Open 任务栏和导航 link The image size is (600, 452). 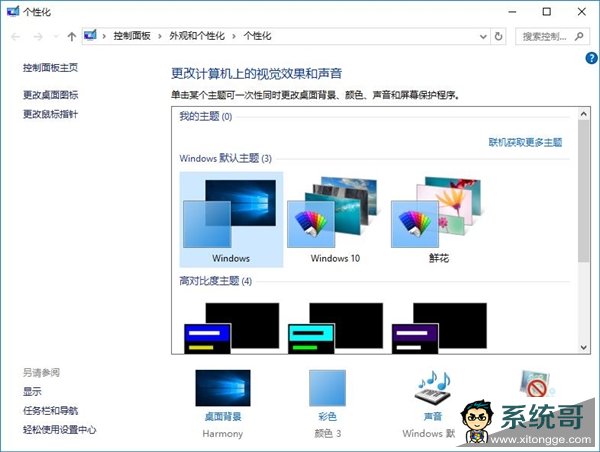[51, 411]
